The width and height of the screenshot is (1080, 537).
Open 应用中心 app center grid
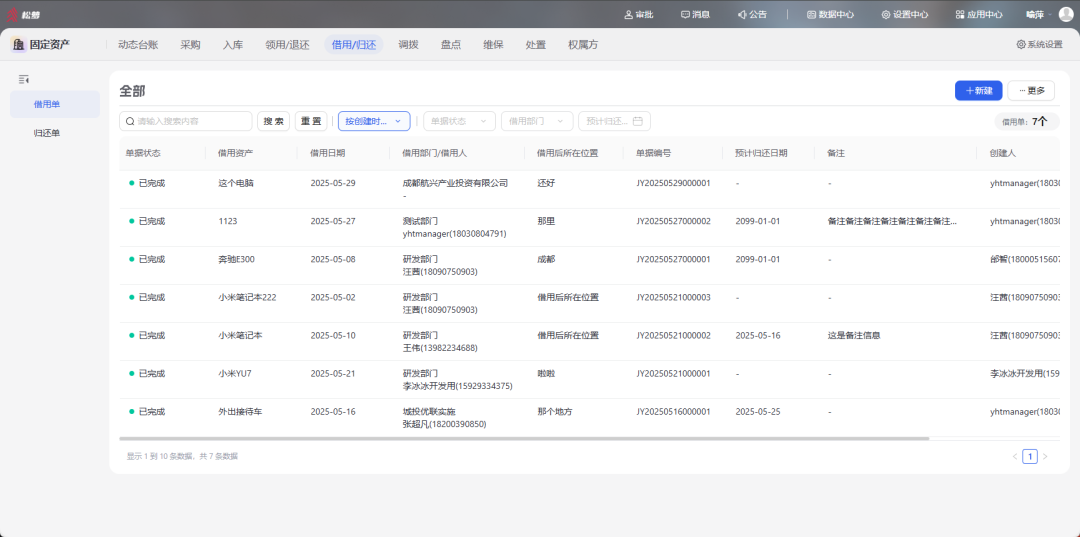pos(978,14)
